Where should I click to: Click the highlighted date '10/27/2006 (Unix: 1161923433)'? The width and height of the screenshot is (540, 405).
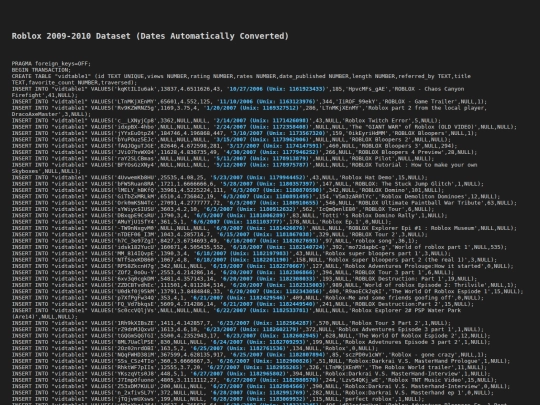[x=277, y=89]
